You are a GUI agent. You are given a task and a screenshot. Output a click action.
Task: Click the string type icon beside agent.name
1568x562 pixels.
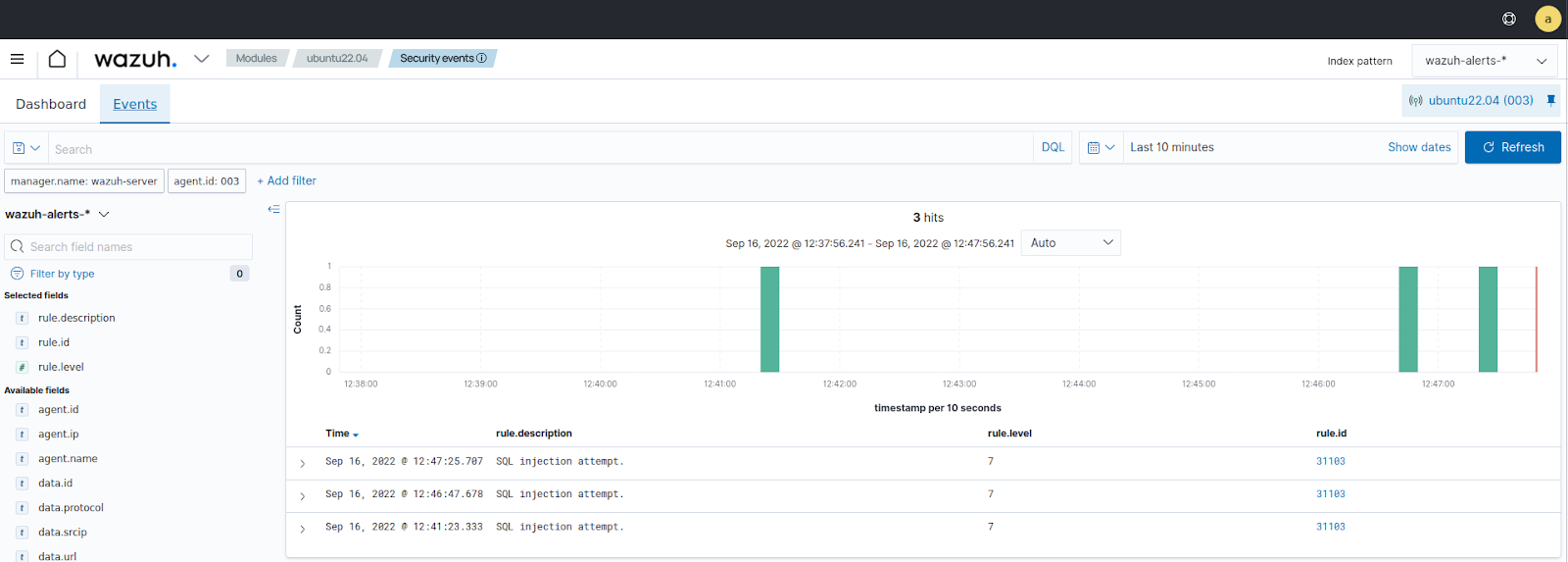coord(22,459)
